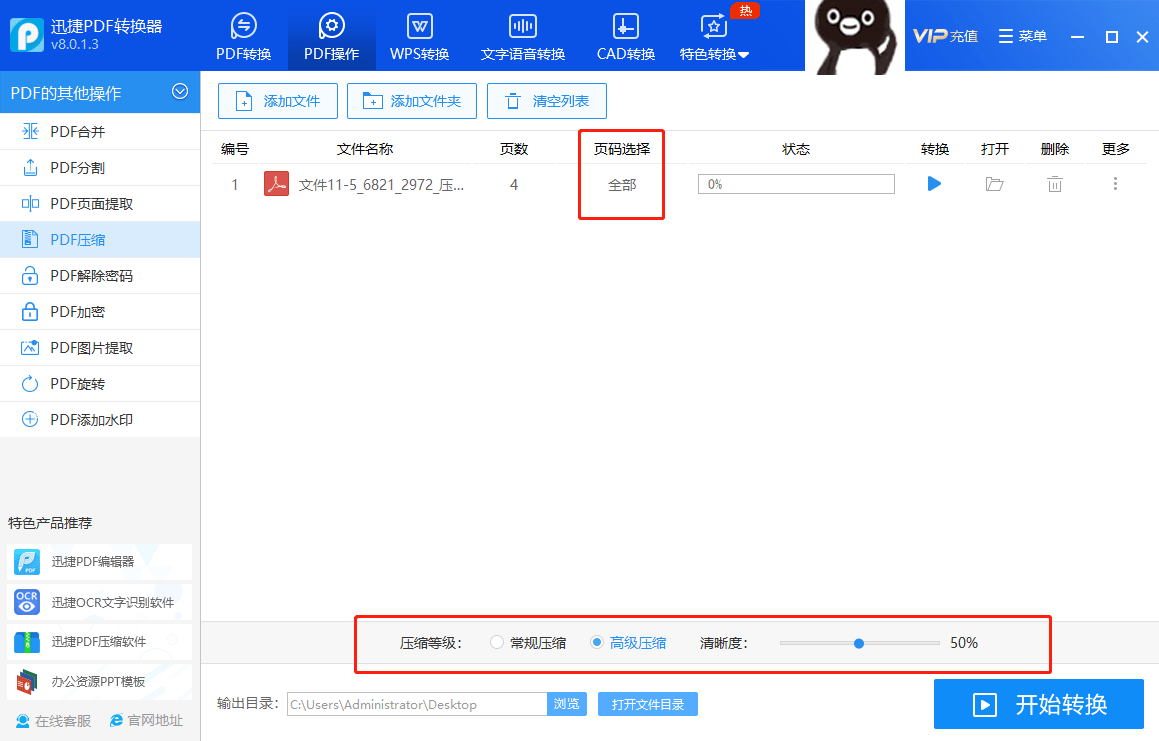Collapse the PDF的其他操作 section
Screen dimensions: 1159x741
[180, 92]
